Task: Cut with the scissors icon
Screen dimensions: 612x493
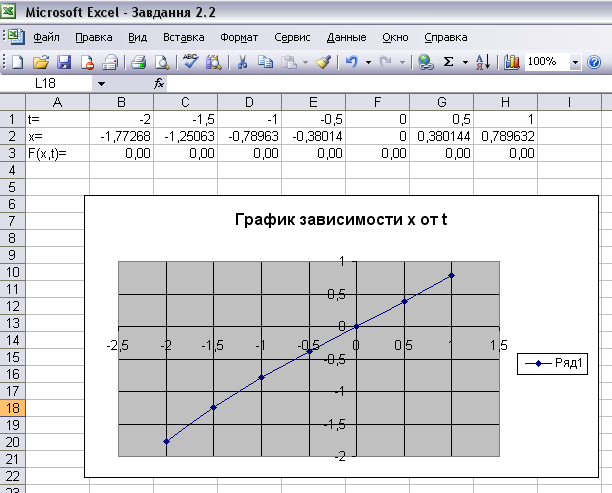Action: 242,62
